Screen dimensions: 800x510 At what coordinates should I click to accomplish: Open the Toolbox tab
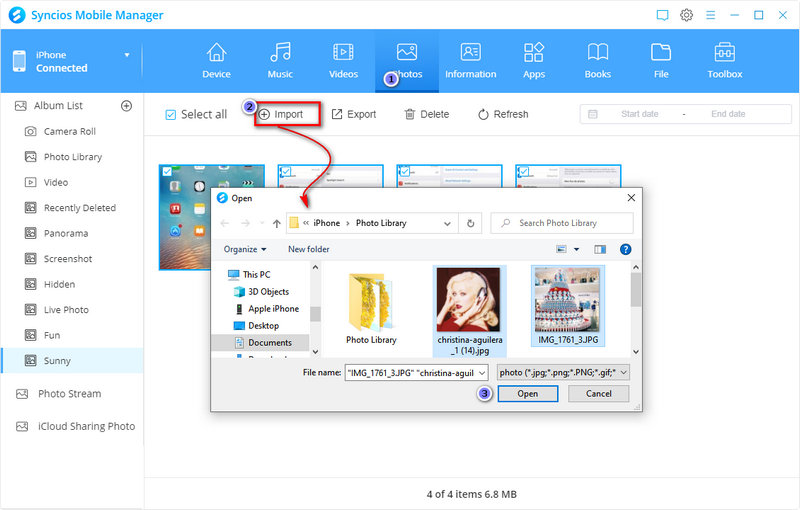coord(724,61)
